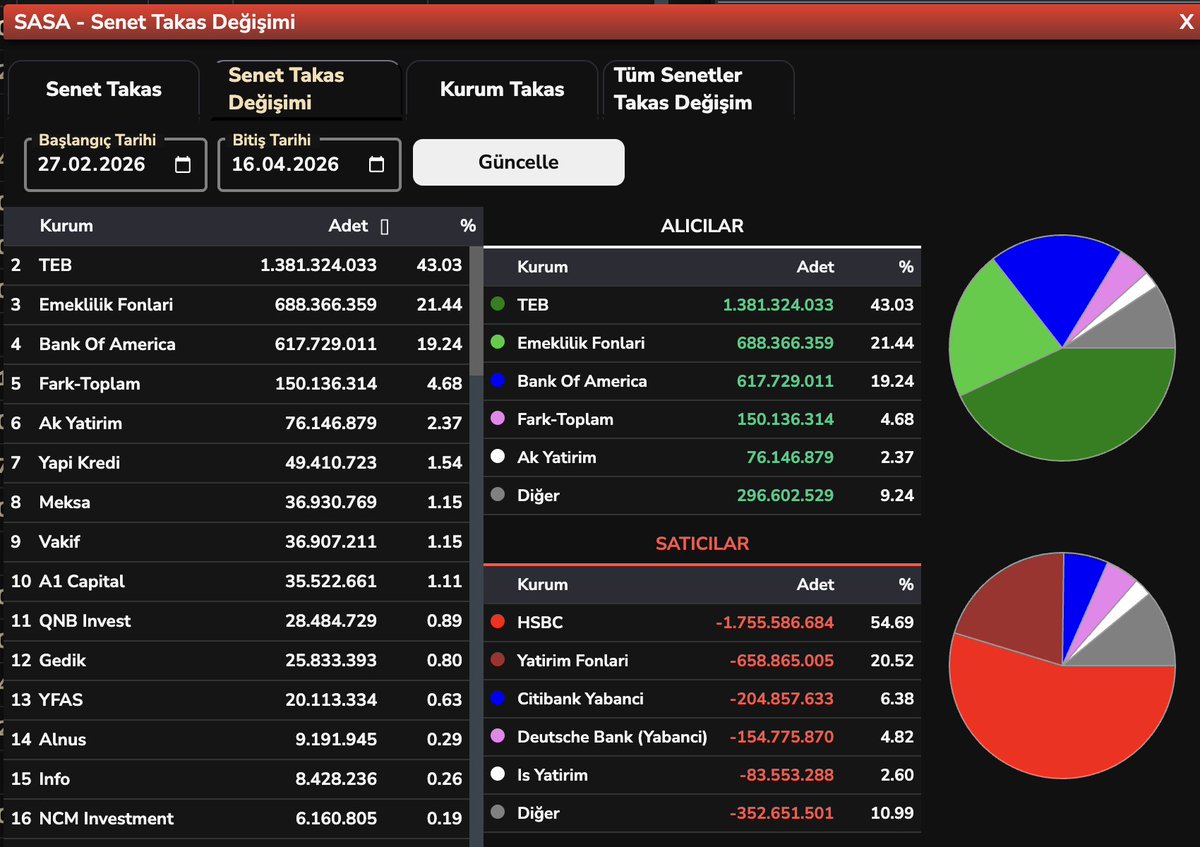
Task: Click the Kurum column header in left table
Action: (66, 226)
